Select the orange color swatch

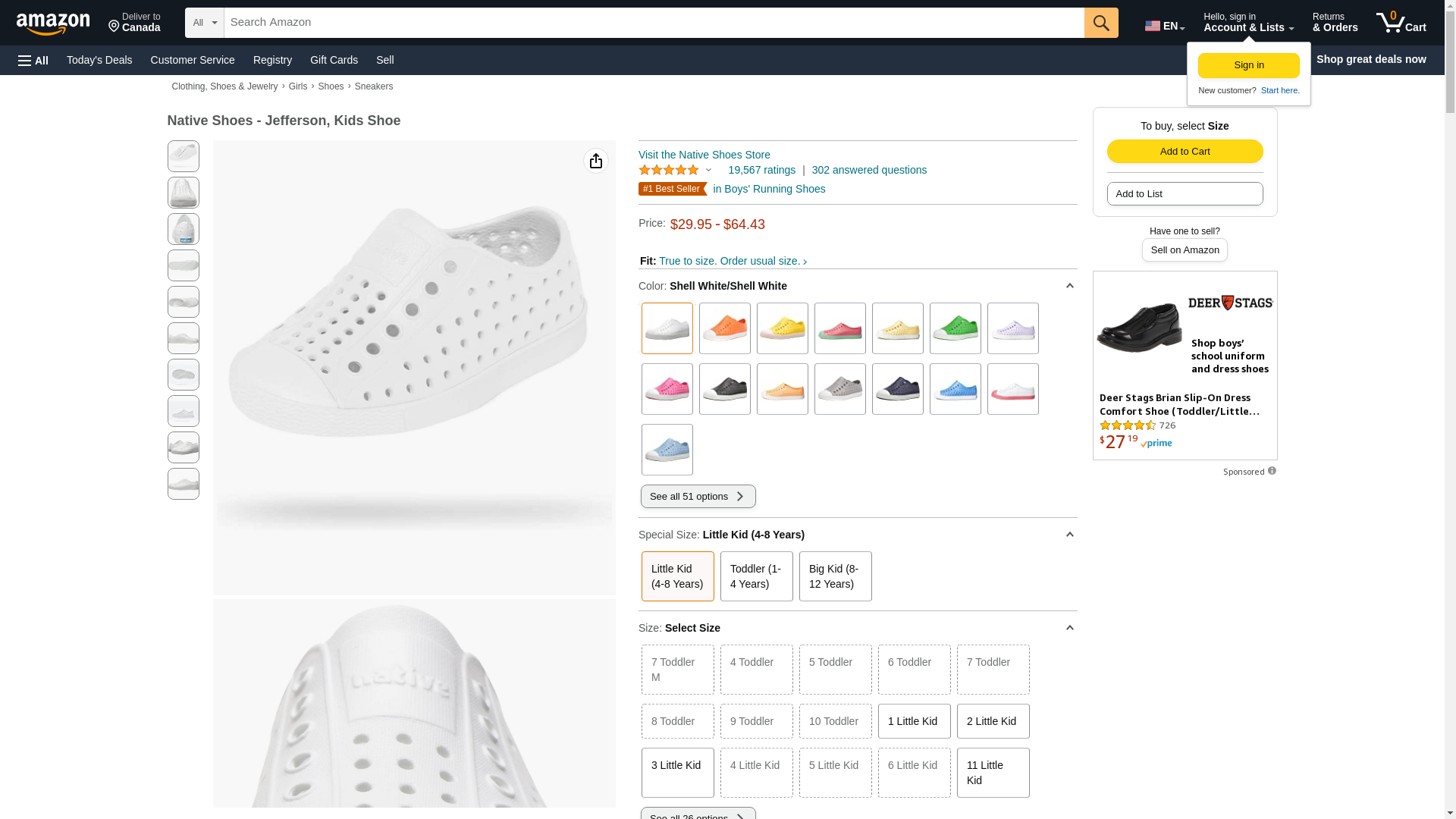pyautogui.click(x=724, y=328)
